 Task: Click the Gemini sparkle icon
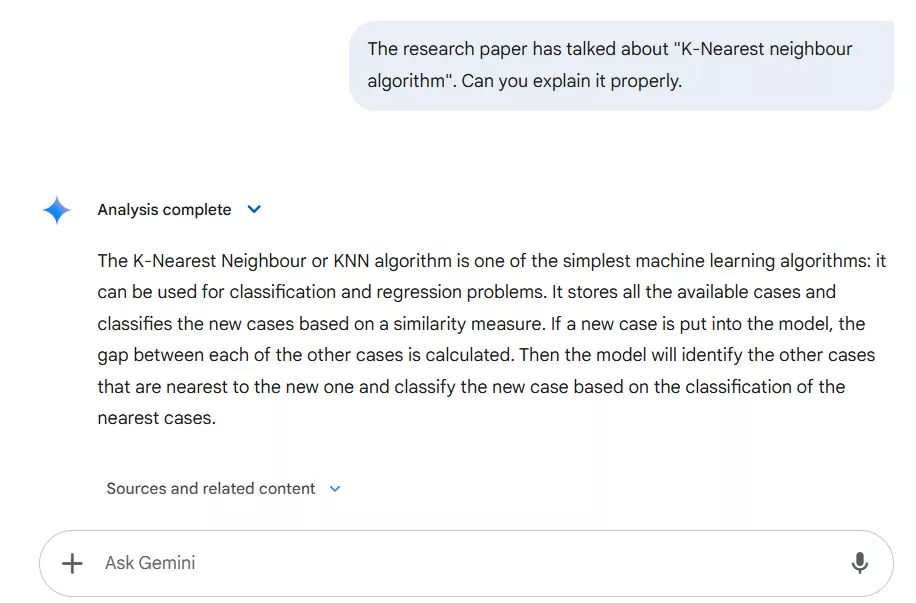(x=57, y=210)
